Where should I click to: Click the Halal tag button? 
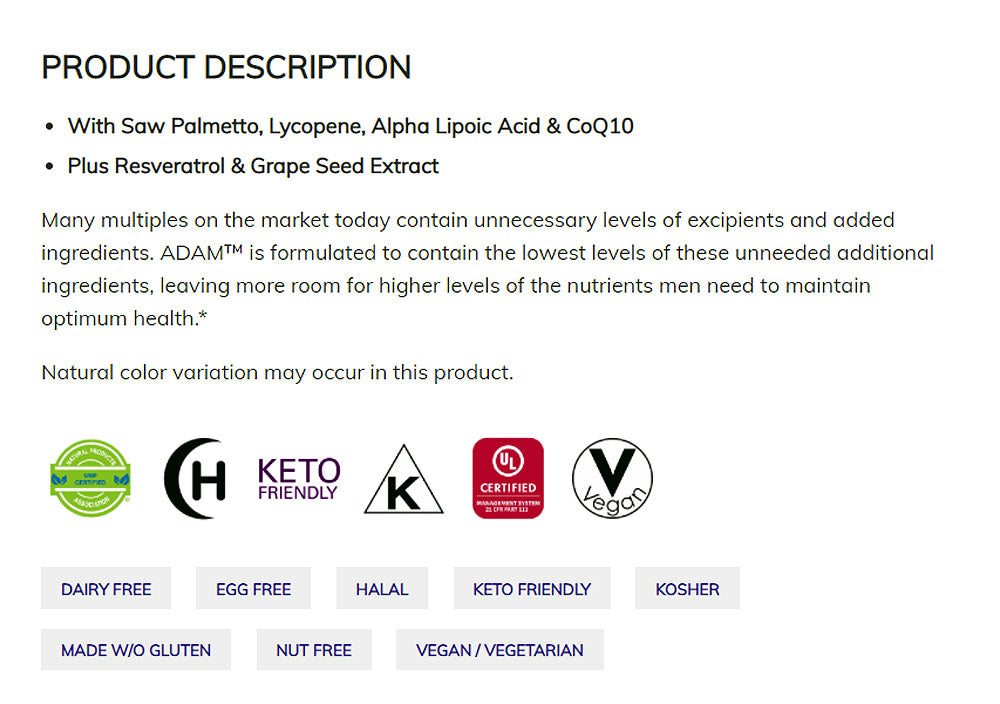click(x=382, y=589)
